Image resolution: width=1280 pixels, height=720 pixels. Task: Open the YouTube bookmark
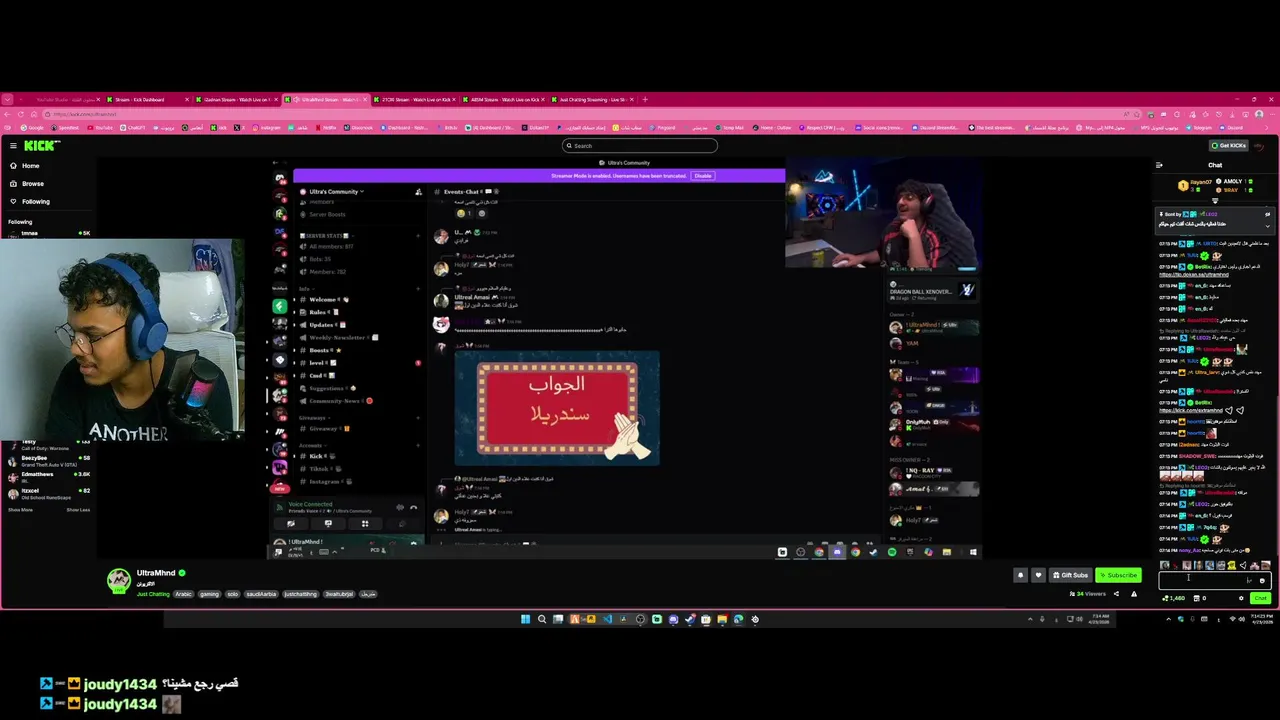(x=101, y=127)
